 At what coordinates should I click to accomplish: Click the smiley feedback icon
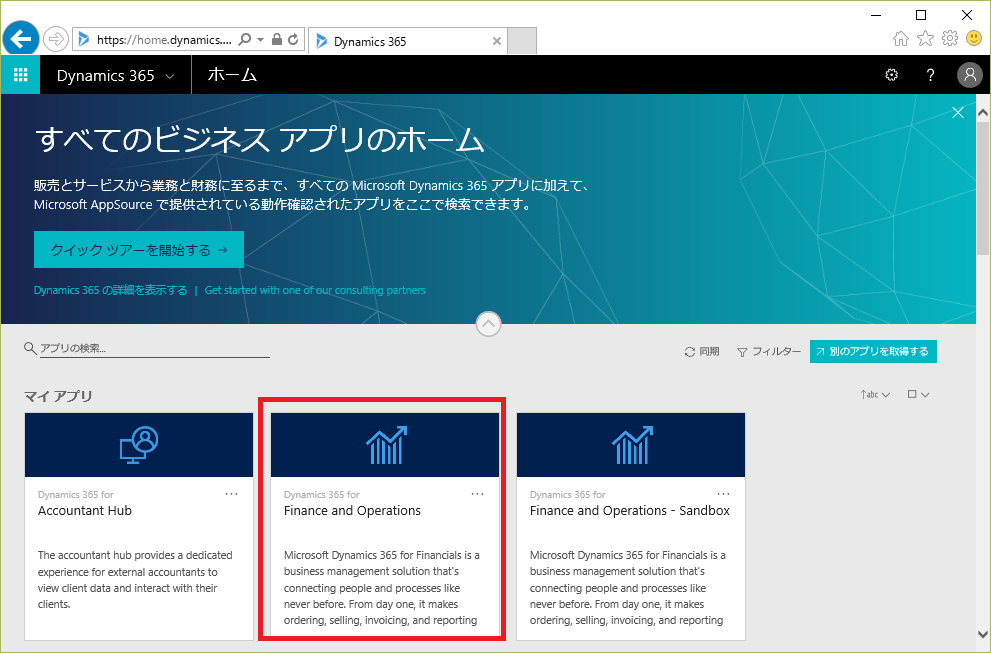(974, 39)
